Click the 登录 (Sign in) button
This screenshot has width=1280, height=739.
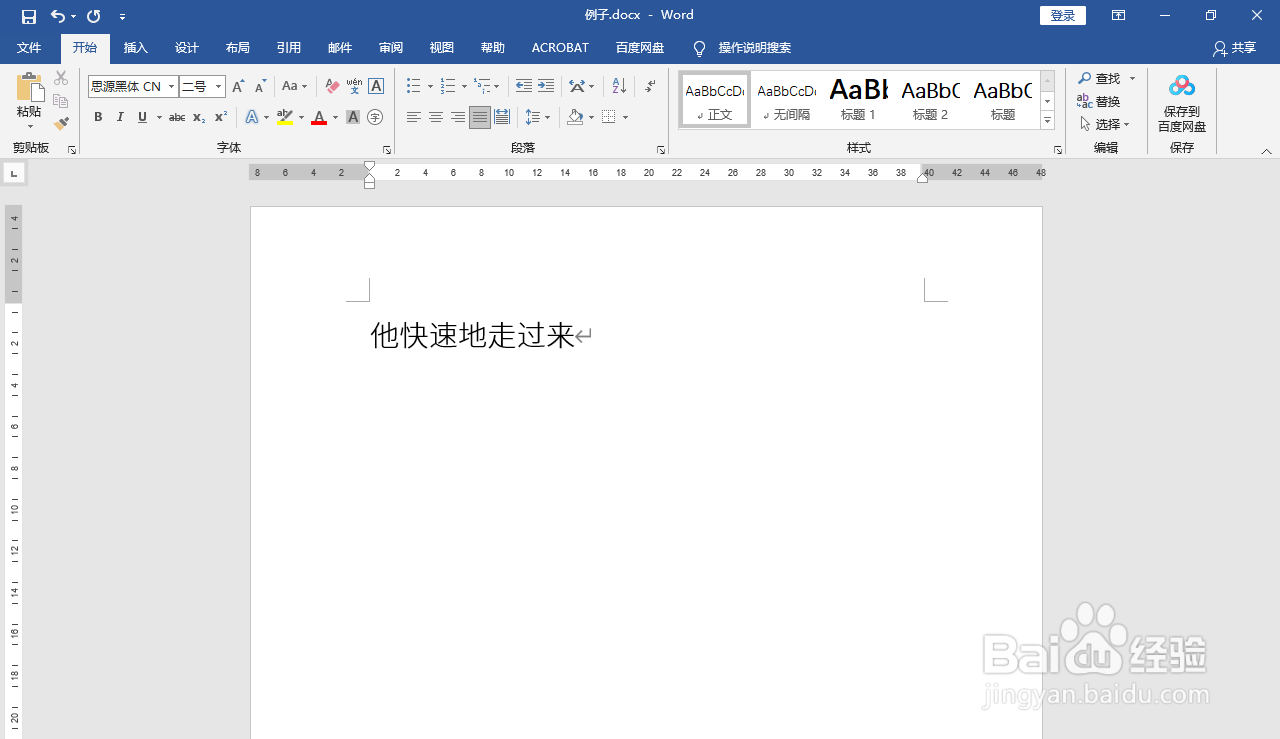1062,16
